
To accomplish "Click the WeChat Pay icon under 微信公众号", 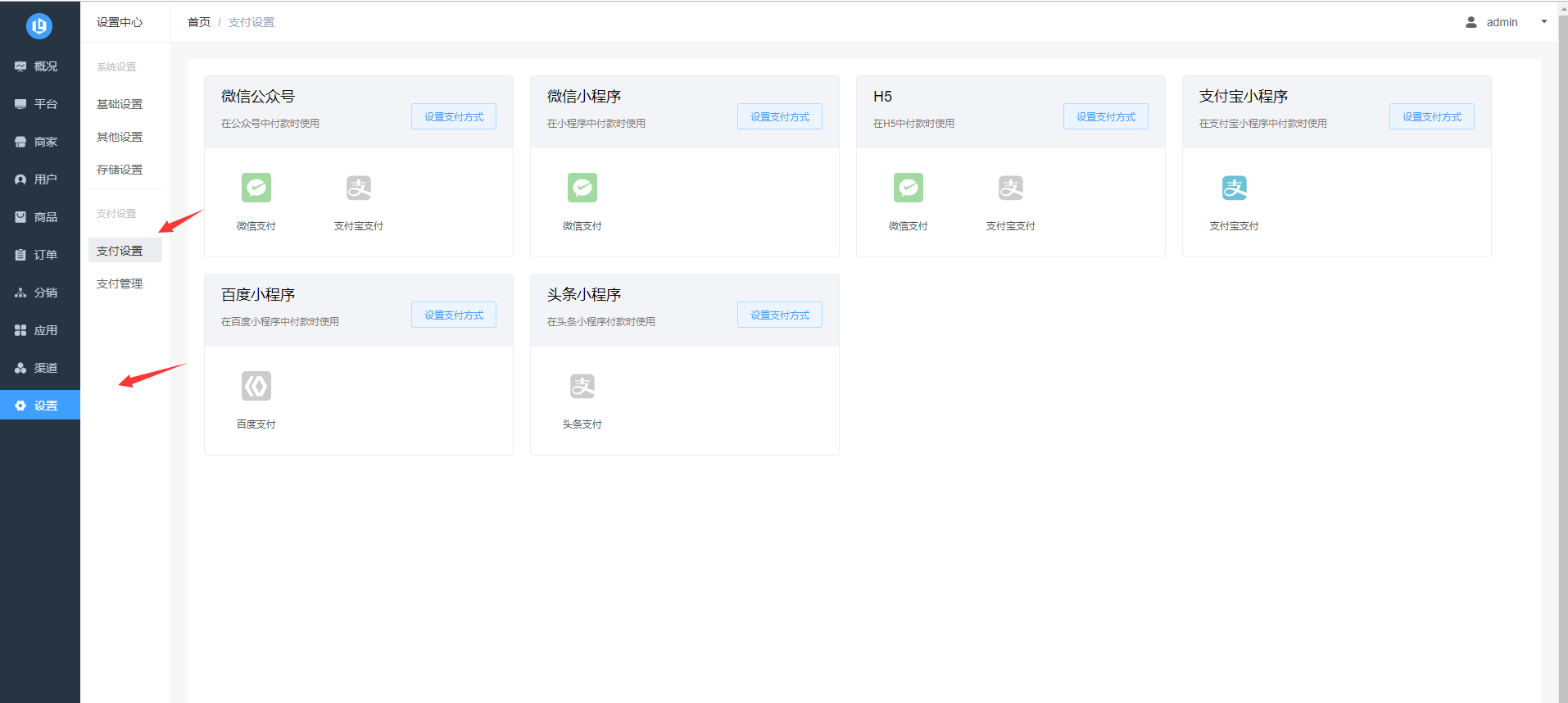I will click(256, 188).
